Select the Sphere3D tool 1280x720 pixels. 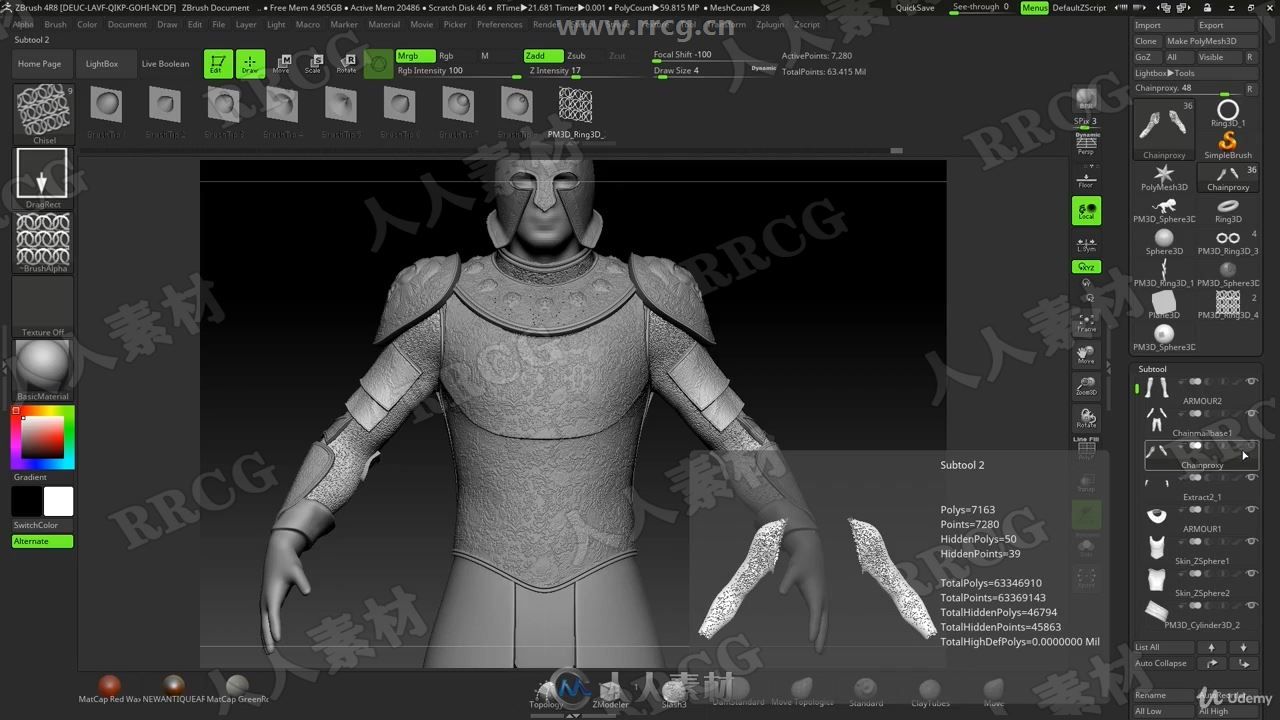coord(1164,241)
